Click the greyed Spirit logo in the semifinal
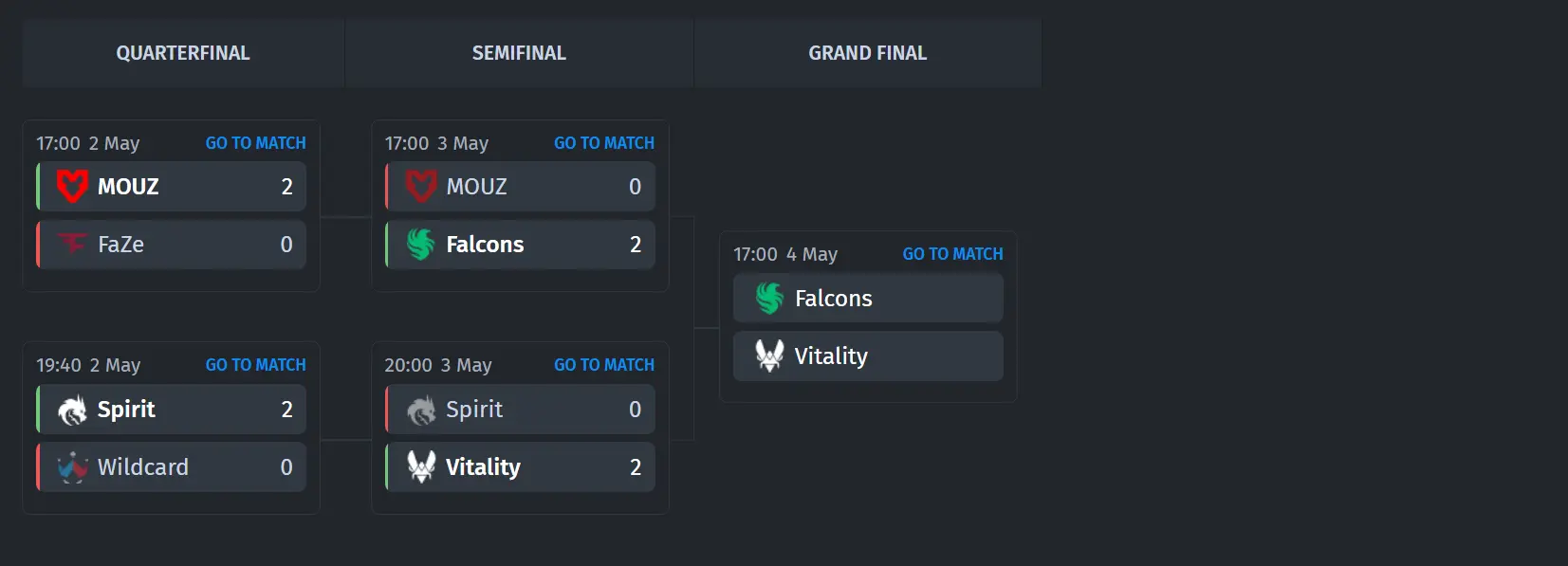 [x=421, y=410]
